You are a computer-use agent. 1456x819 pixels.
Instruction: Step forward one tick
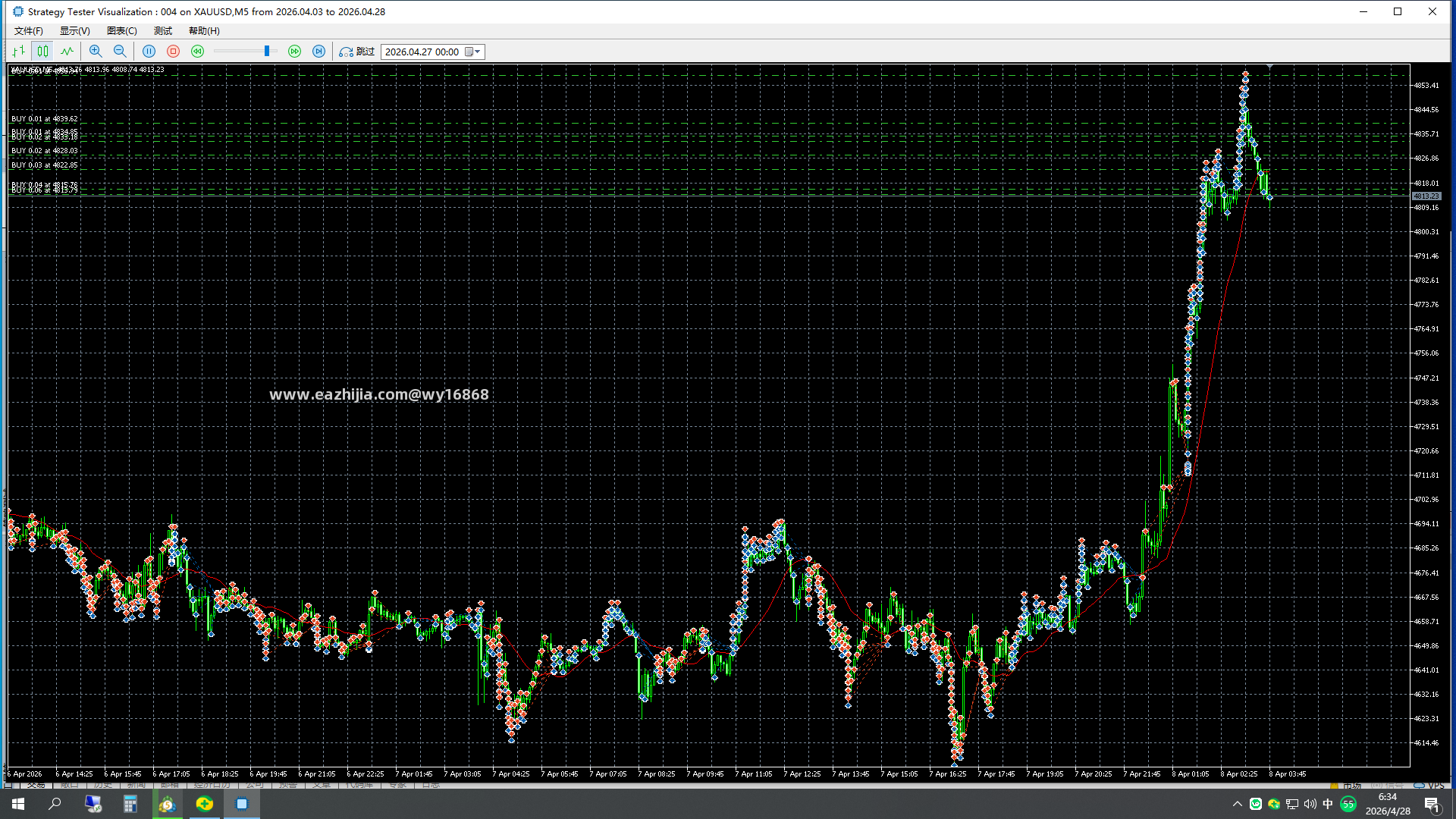[319, 52]
